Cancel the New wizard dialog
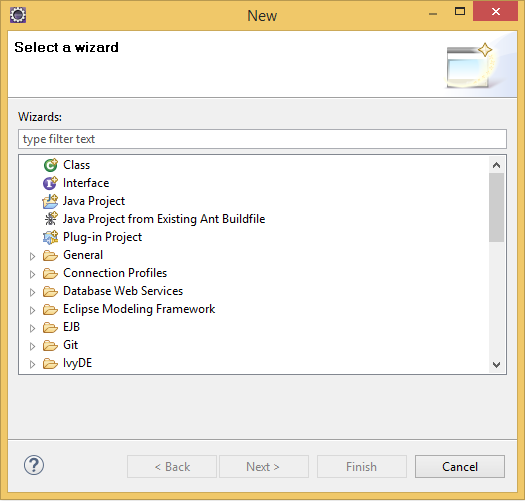The height and width of the screenshot is (501, 525). pos(460,467)
